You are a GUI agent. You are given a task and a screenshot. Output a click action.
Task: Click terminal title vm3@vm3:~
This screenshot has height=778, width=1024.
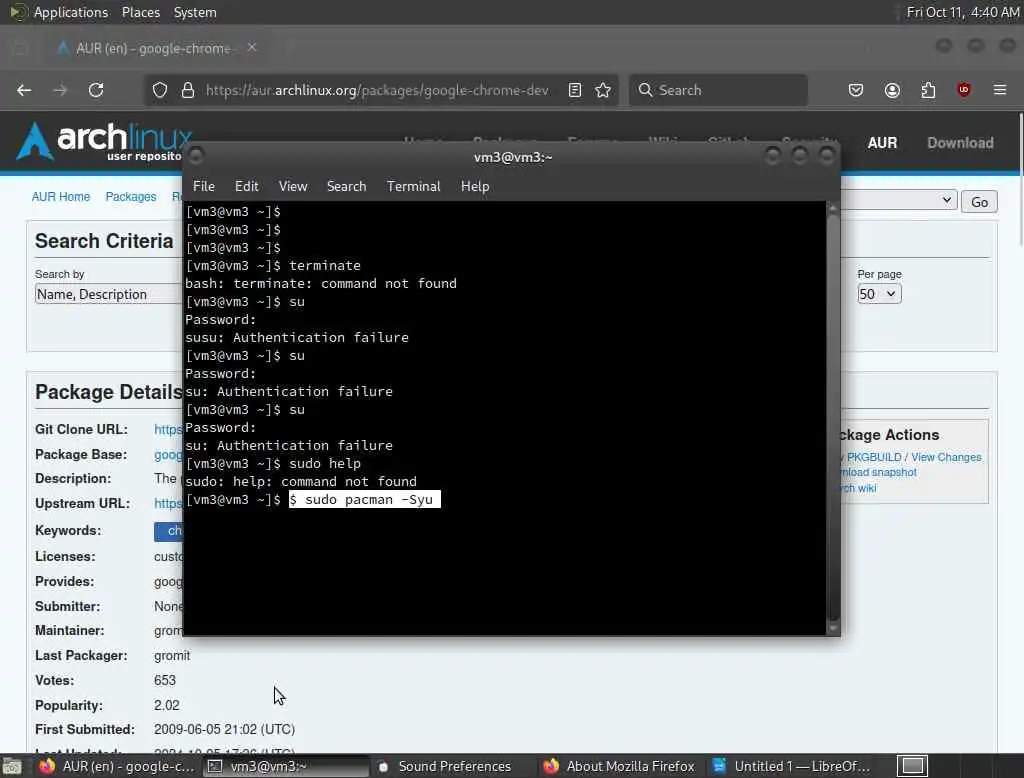coord(513,157)
